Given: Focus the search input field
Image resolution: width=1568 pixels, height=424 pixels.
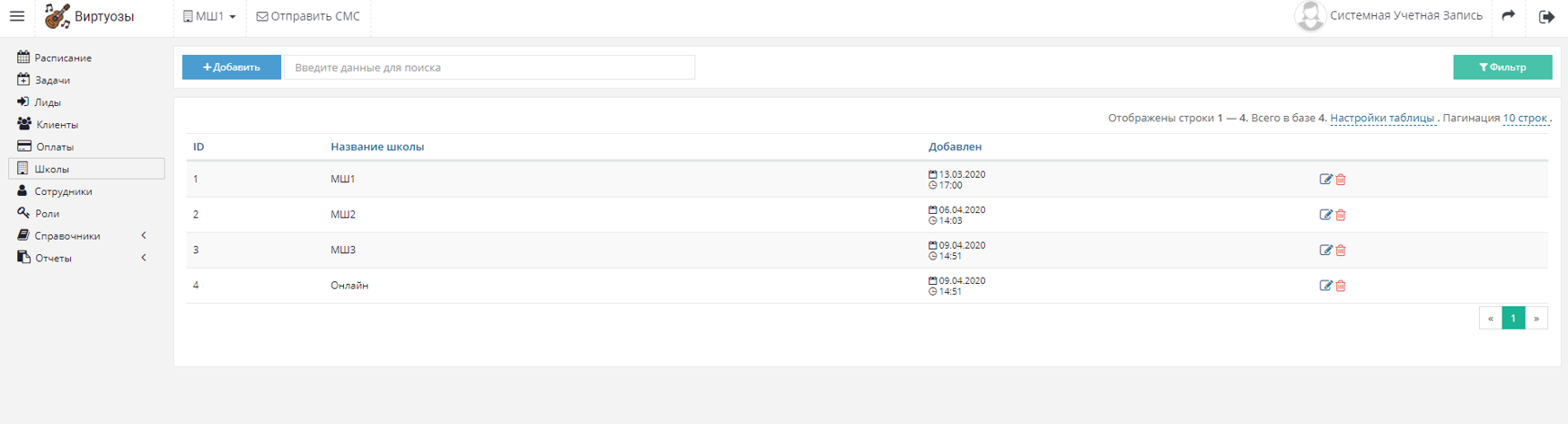Looking at the screenshot, I should pyautogui.click(x=489, y=67).
